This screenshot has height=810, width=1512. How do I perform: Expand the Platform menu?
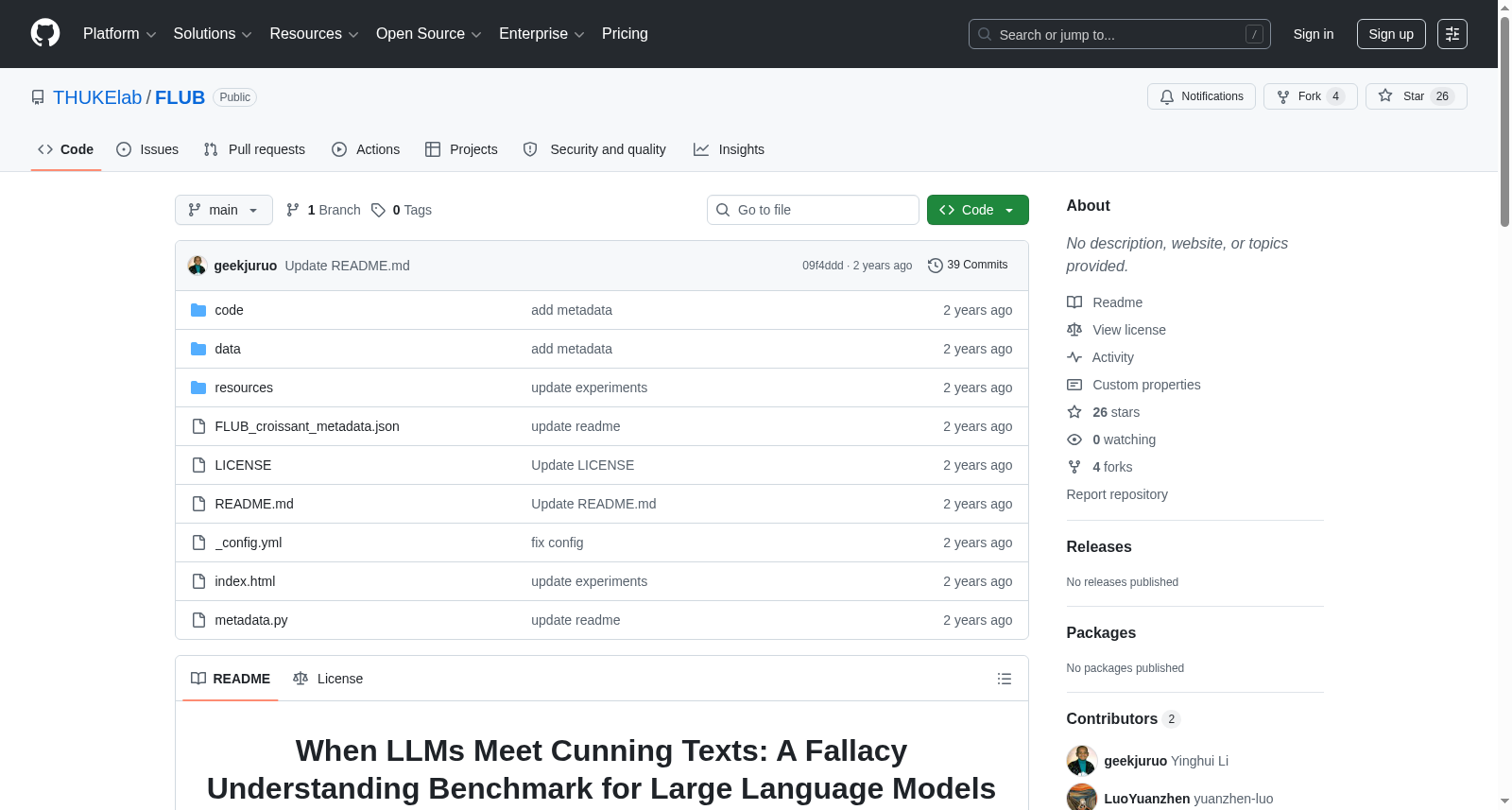[x=119, y=34]
